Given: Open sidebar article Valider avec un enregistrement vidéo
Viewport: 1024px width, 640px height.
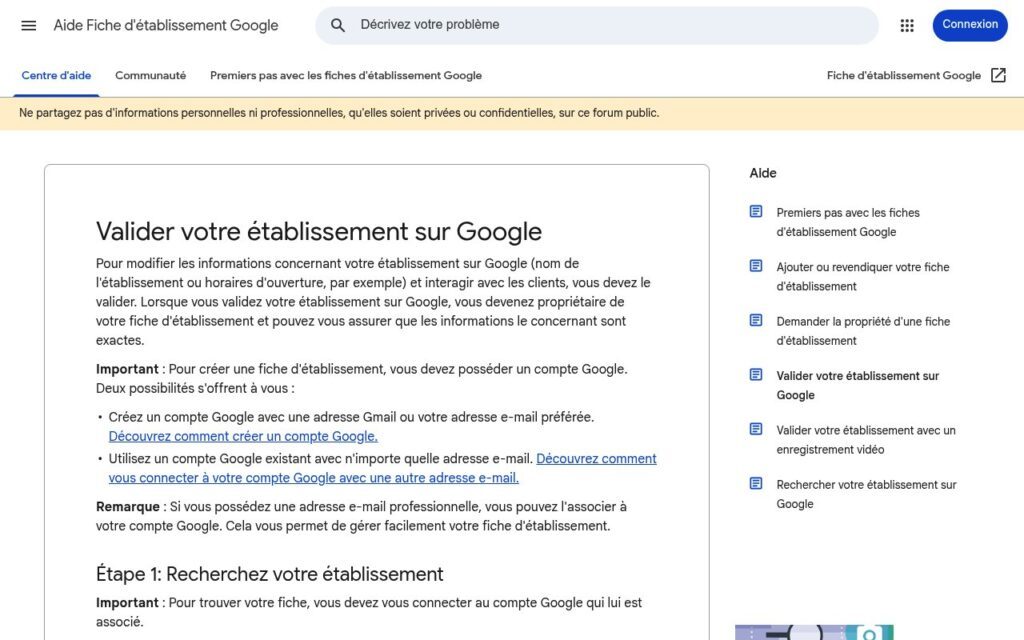Looking at the screenshot, I should click(x=866, y=440).
